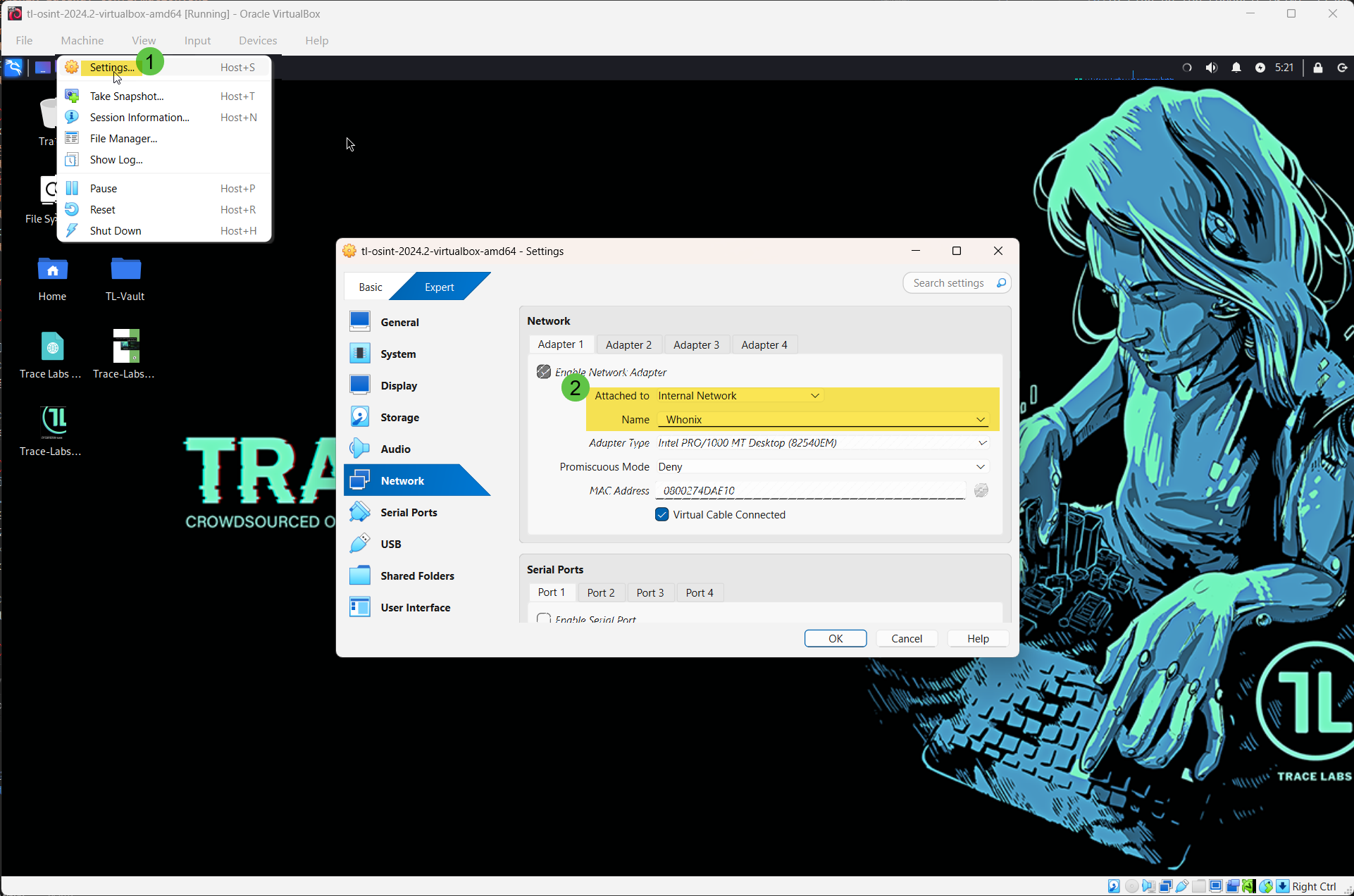Toggle Enable Network Adapter

pos(543,371)
